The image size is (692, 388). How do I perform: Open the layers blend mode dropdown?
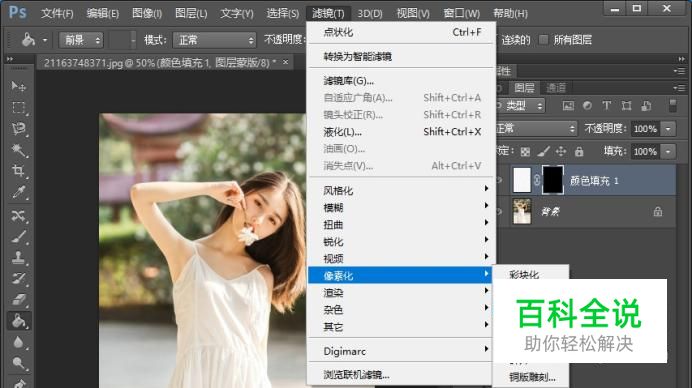pos(536,129)
